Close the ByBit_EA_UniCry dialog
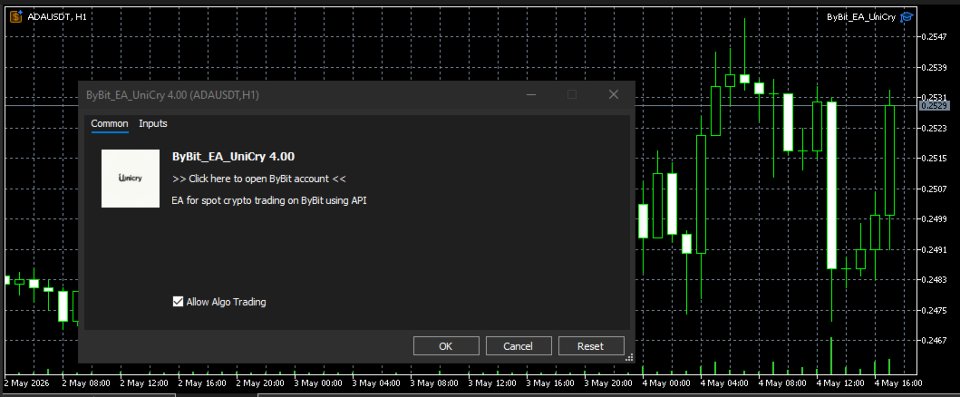The image size is (960, 397). coord(613,94)
